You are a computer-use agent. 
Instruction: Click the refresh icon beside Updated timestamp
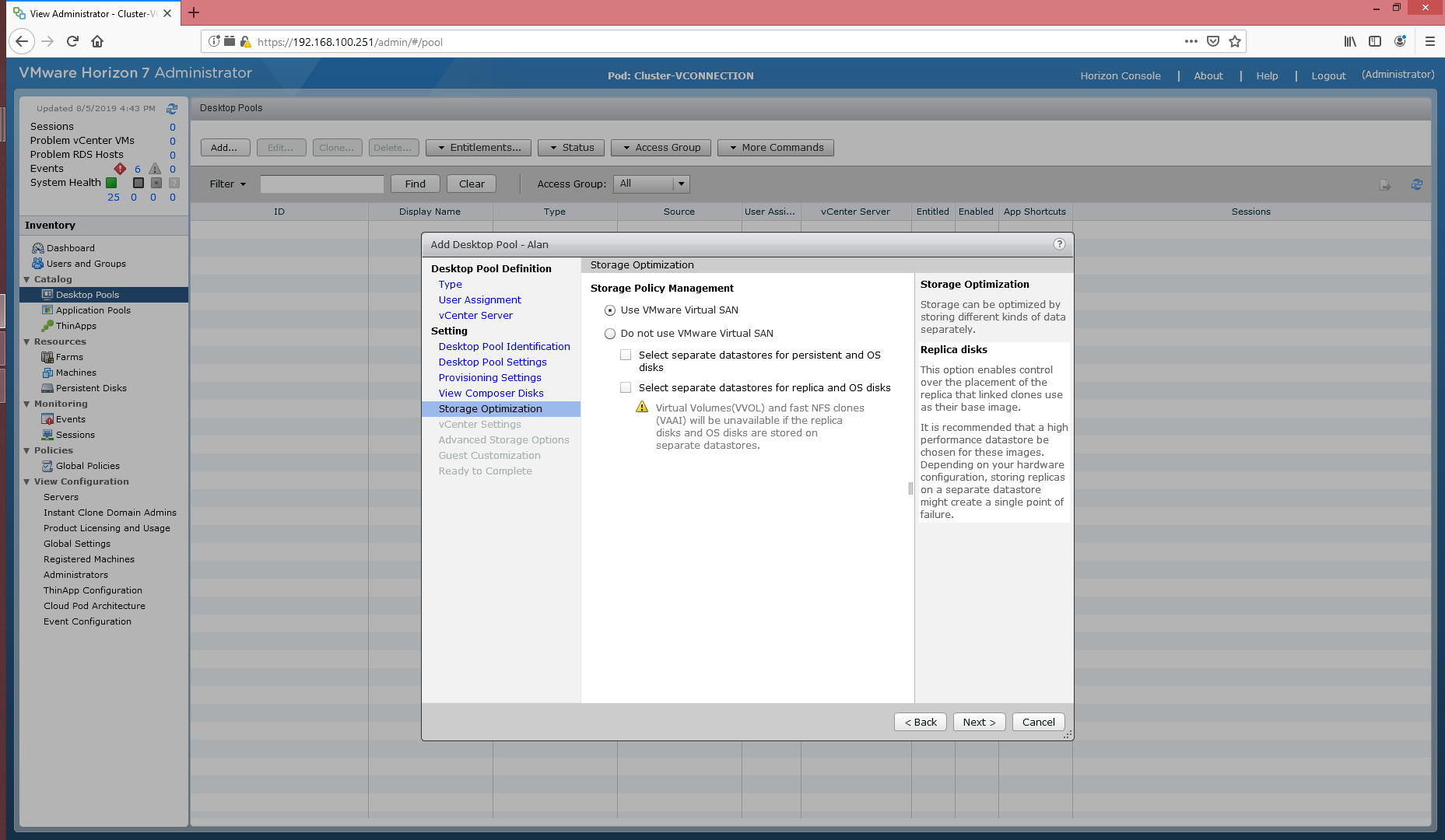[172, 109]
